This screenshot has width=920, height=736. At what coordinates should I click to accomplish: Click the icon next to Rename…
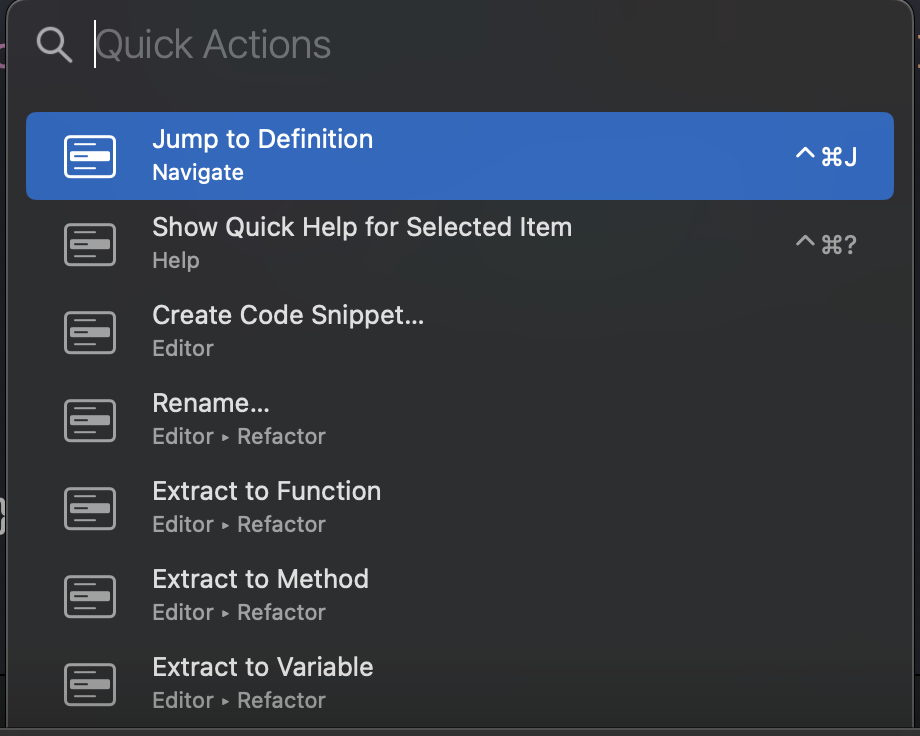point(90,420)
